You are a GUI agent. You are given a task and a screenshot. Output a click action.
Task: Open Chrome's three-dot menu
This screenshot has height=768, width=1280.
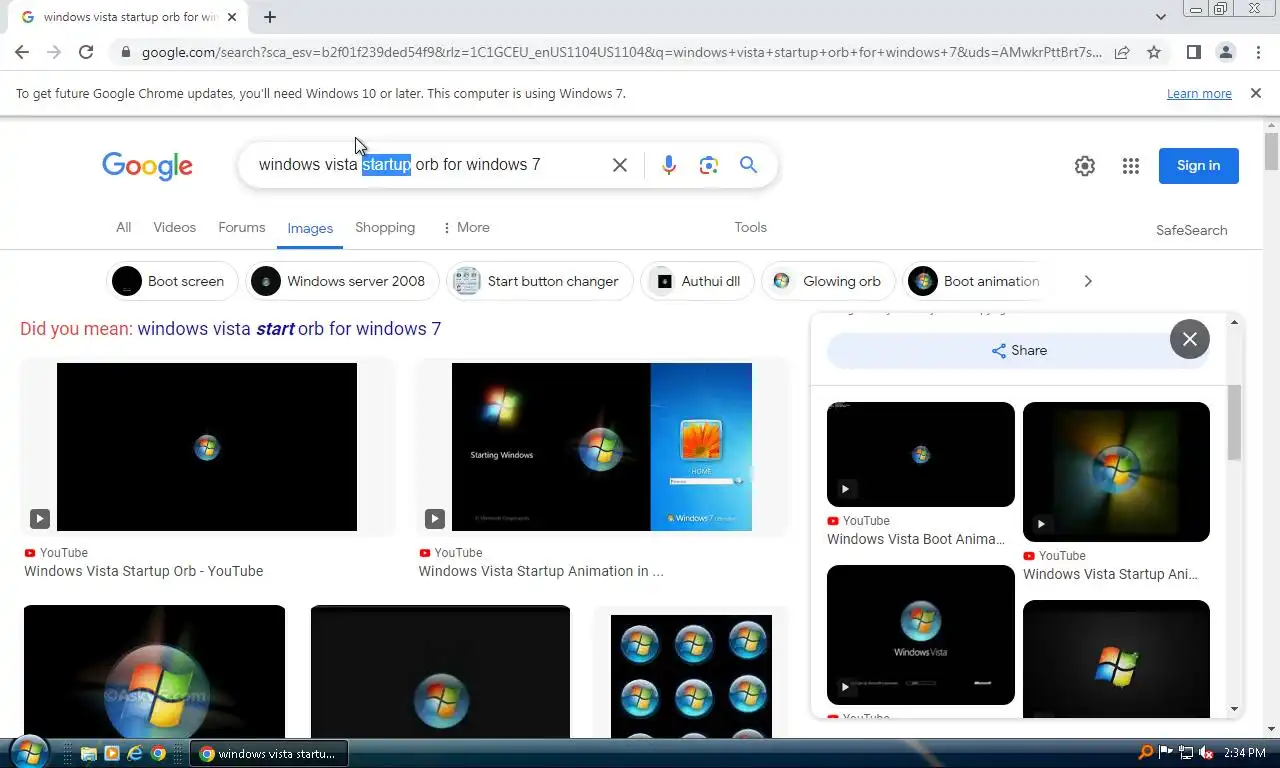pos(1258,52)
